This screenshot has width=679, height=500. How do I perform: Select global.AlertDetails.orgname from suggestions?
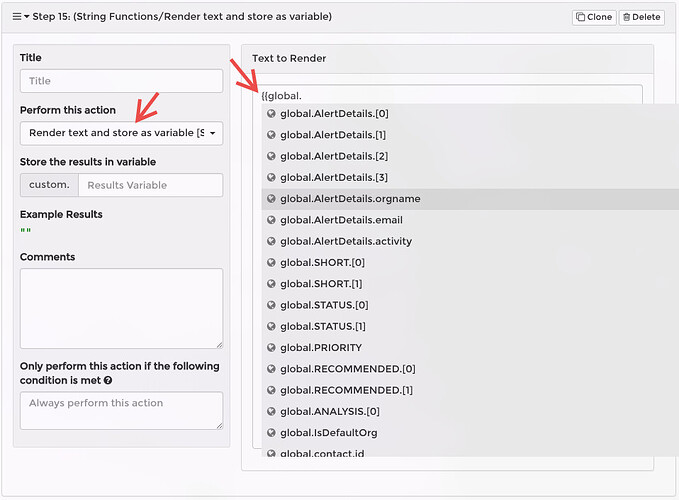pos(350,199)
